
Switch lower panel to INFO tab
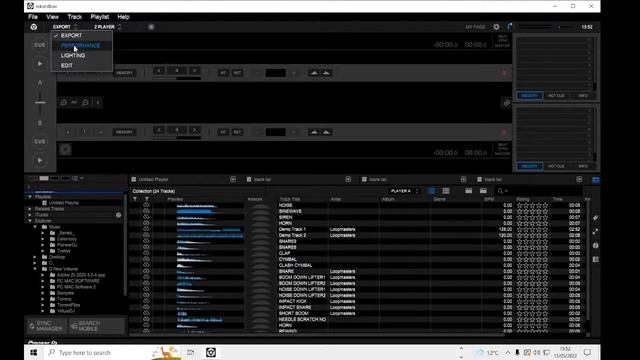(583, 166)
